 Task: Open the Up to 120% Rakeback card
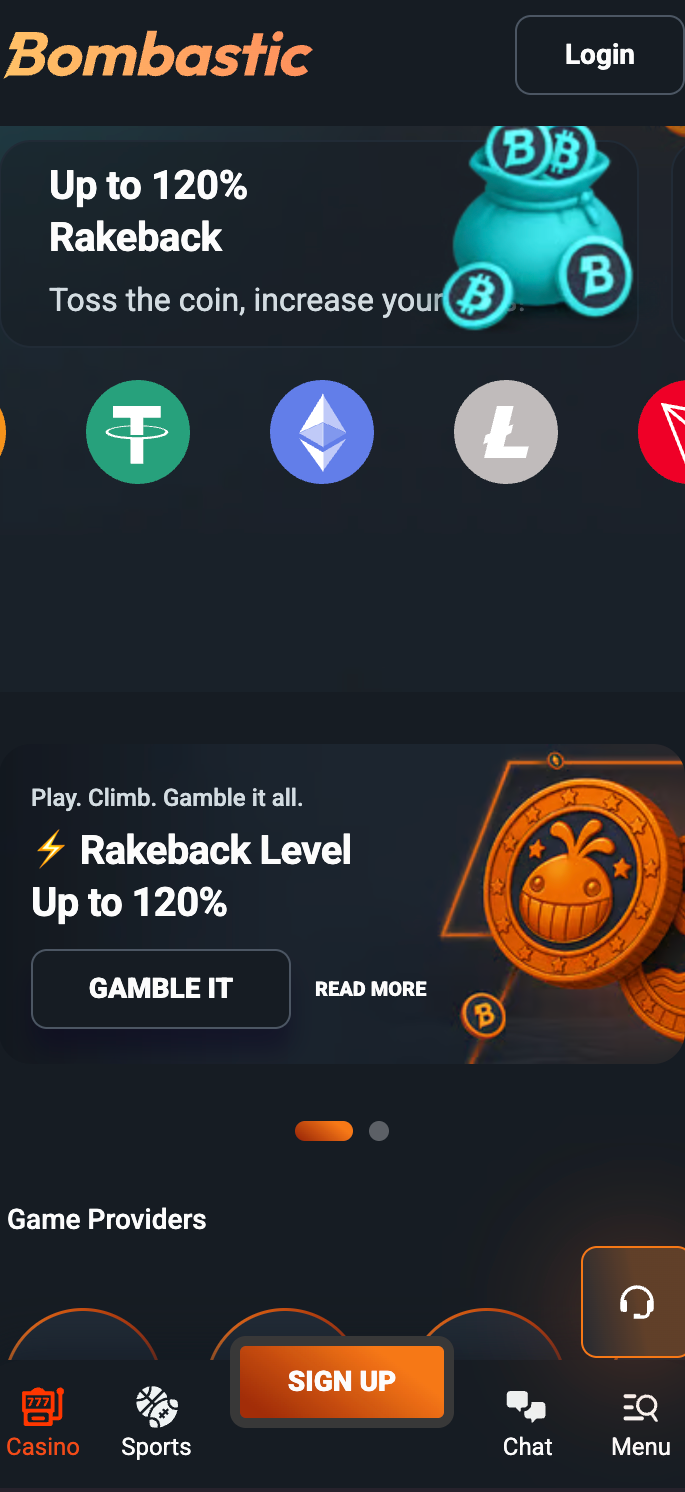point(319,243)
